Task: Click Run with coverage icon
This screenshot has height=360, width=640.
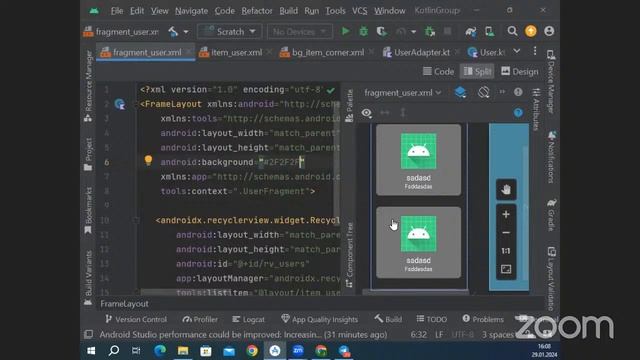Action: [x=382, y=31]
